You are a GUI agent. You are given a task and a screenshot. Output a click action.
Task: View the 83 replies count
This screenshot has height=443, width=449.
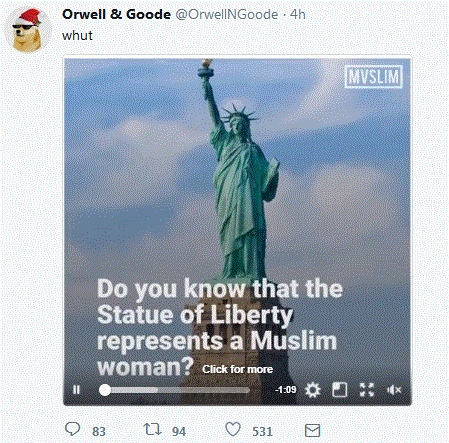click(99, 431)
